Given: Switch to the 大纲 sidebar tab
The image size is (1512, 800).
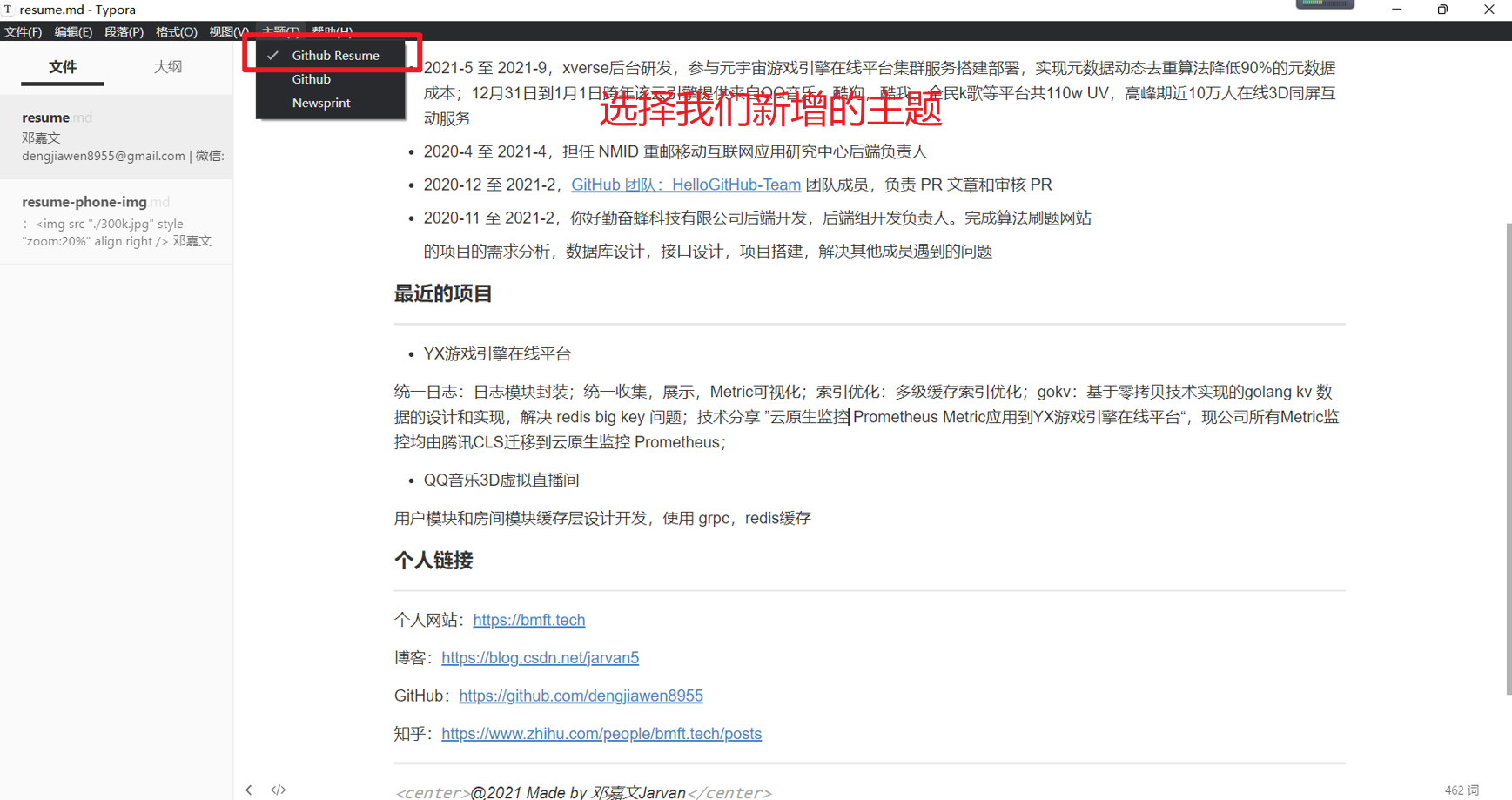Looking at the screenshot, I should (x=167, y=66).
